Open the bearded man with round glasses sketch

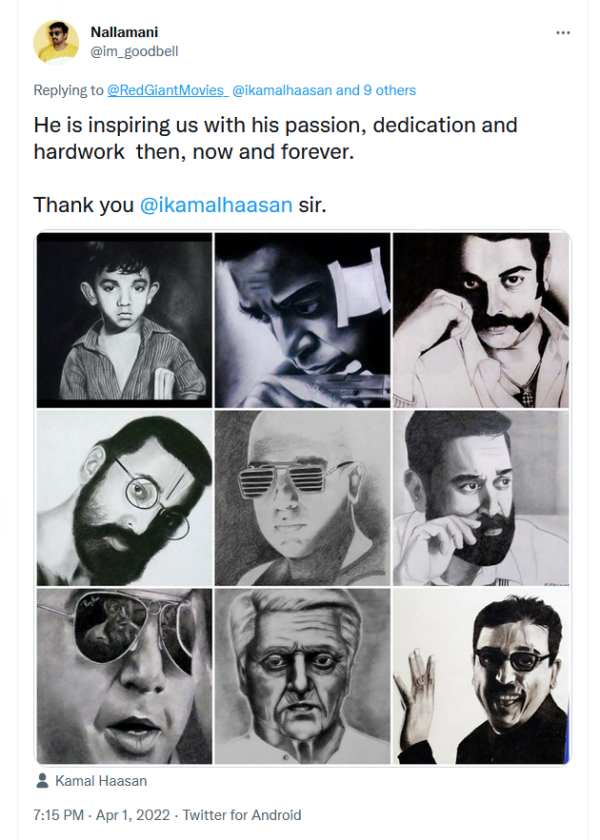[x=124, y=497]
